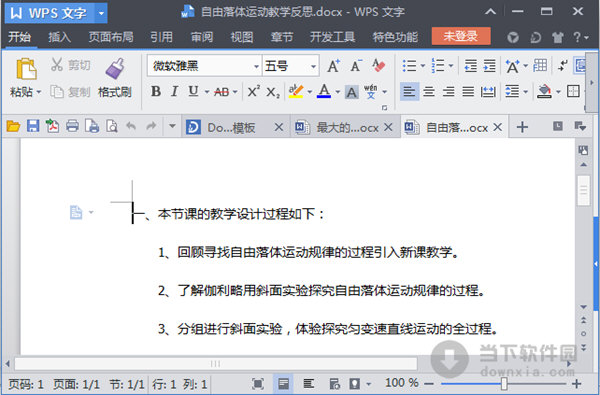The image size is (600, 395).
Task: Click the zoom slider handle
Action: click(504, 384)
